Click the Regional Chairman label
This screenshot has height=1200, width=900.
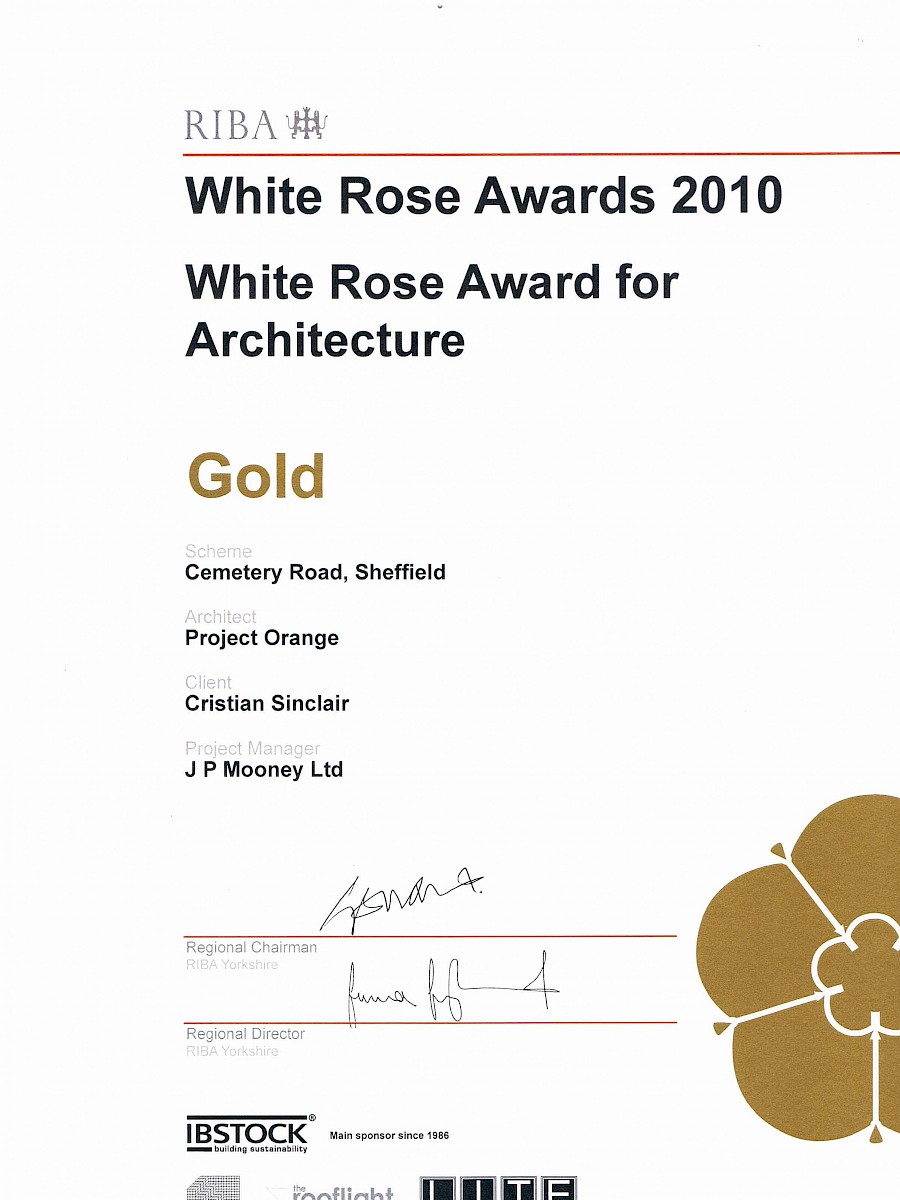pyautogui.click(x=251, y=947)
